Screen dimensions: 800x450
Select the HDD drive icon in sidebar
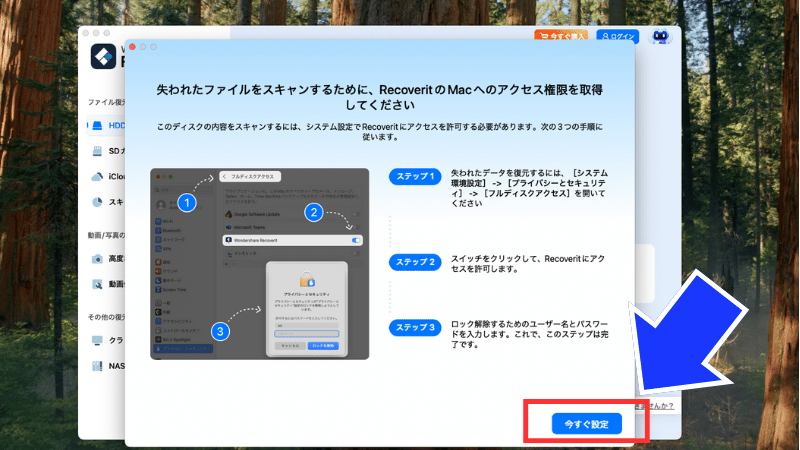[97, 126]
